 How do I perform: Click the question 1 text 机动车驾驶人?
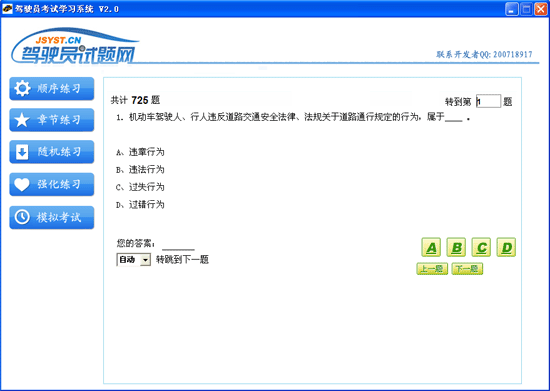pos(293,117)
